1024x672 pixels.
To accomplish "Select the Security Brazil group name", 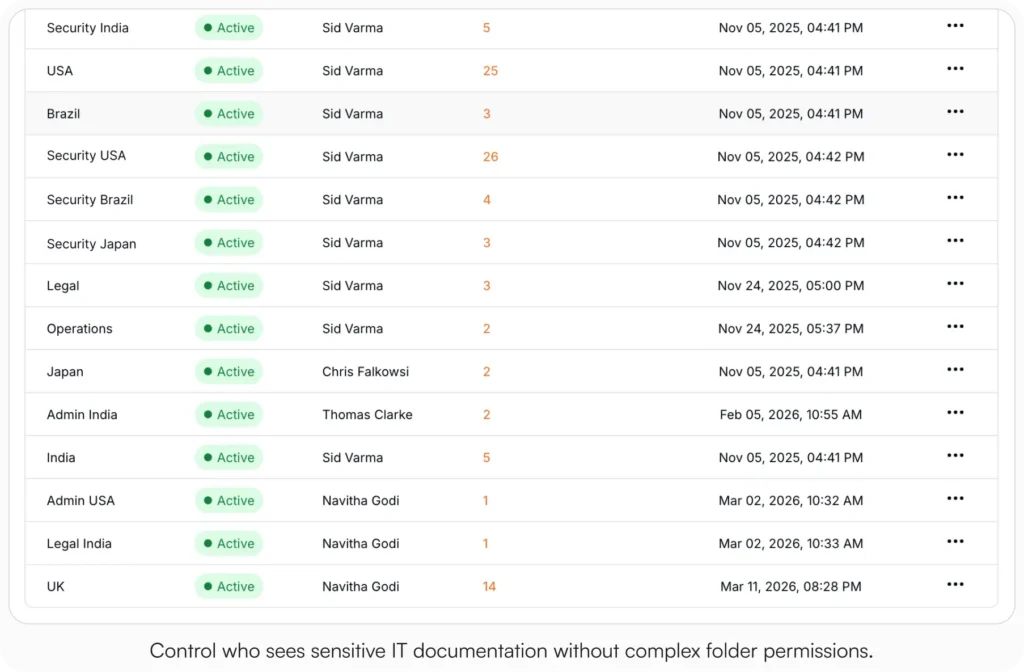I will click(x=89, y=200).
